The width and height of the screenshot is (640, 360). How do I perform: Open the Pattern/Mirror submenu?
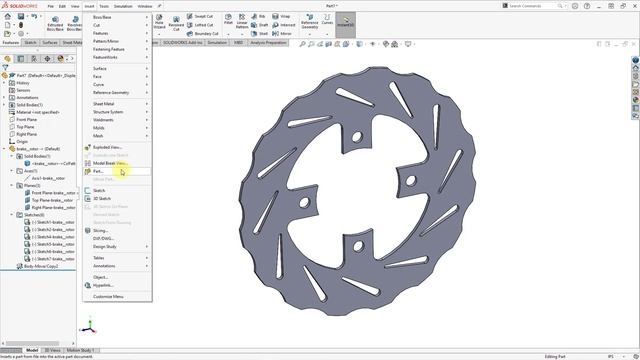tap(117, 41)
